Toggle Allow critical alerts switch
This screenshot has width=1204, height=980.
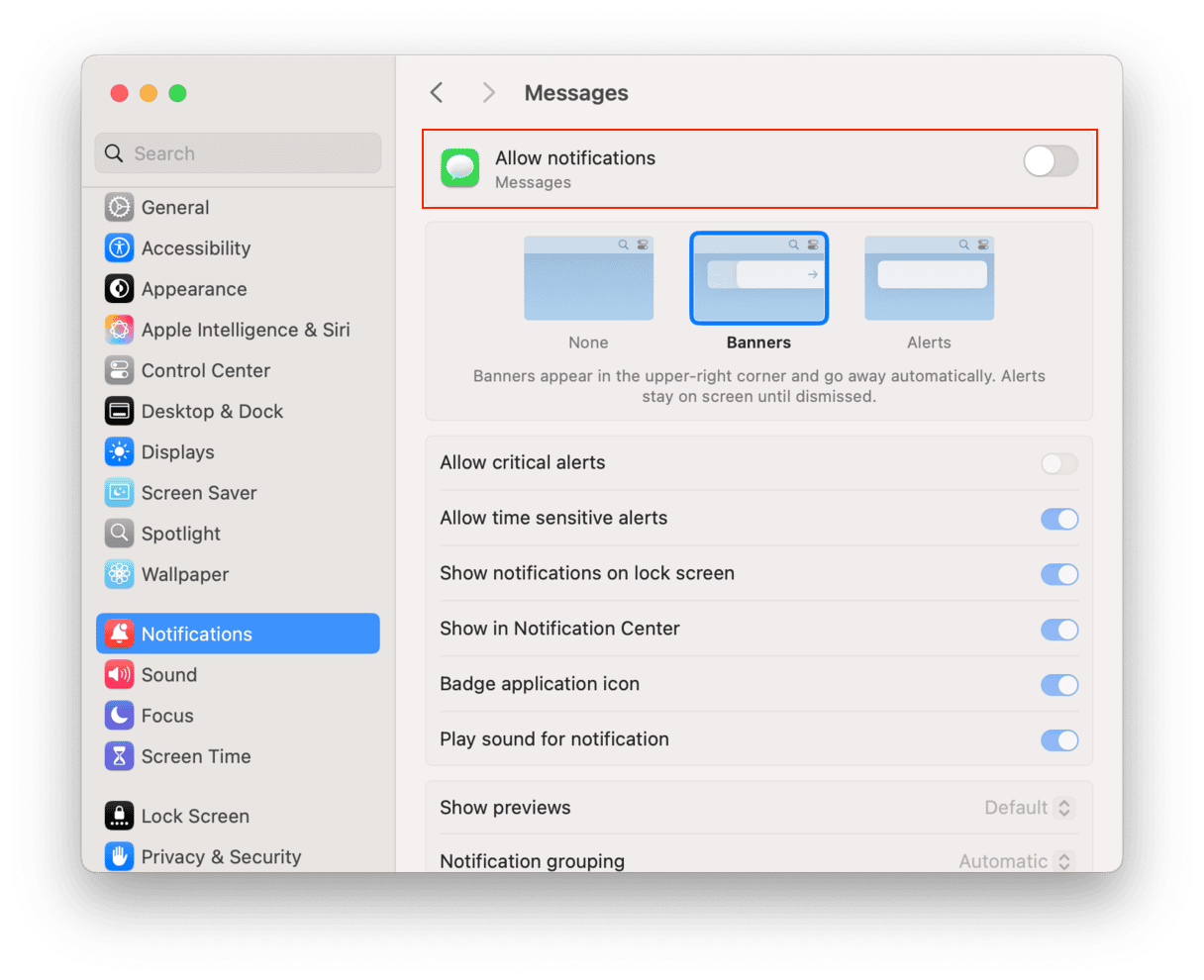coord(1059,463)
